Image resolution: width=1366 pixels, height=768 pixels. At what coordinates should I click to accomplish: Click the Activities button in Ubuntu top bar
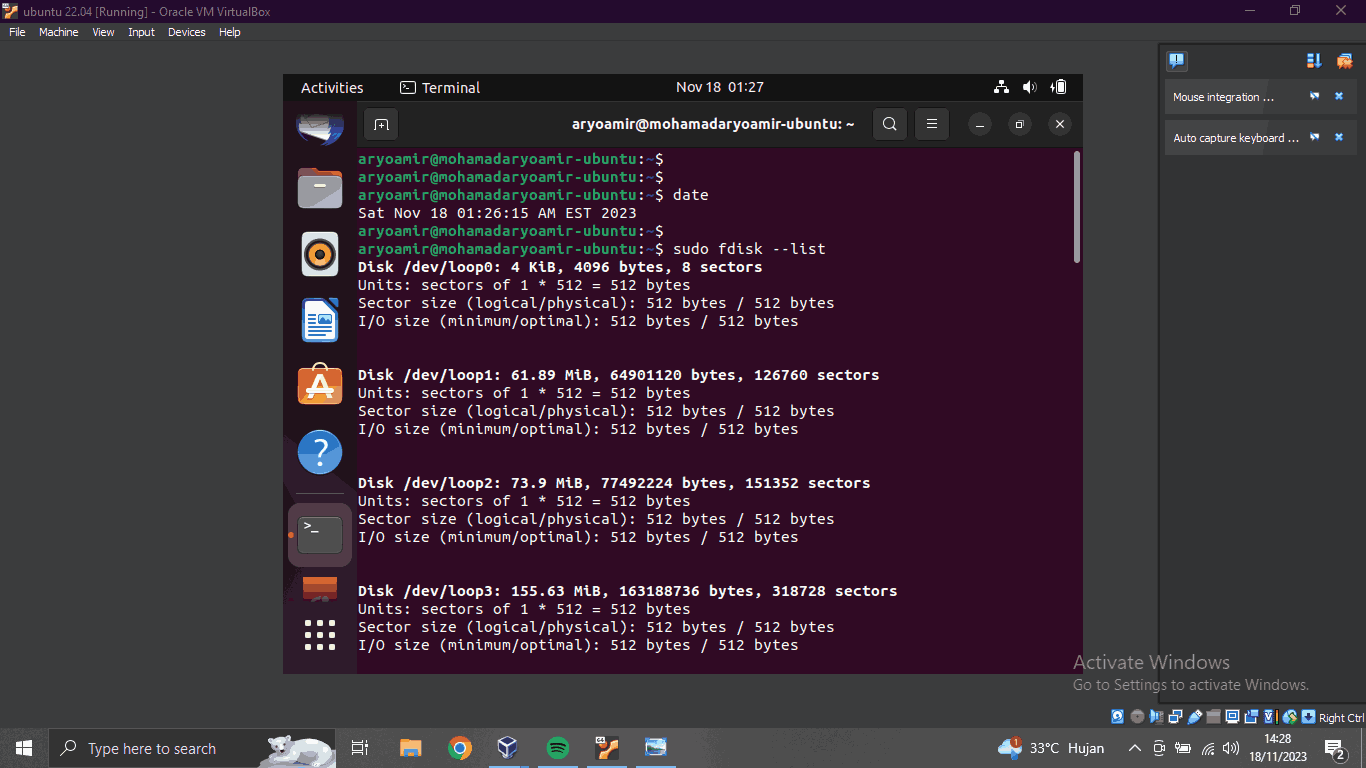tap(332, 88)
